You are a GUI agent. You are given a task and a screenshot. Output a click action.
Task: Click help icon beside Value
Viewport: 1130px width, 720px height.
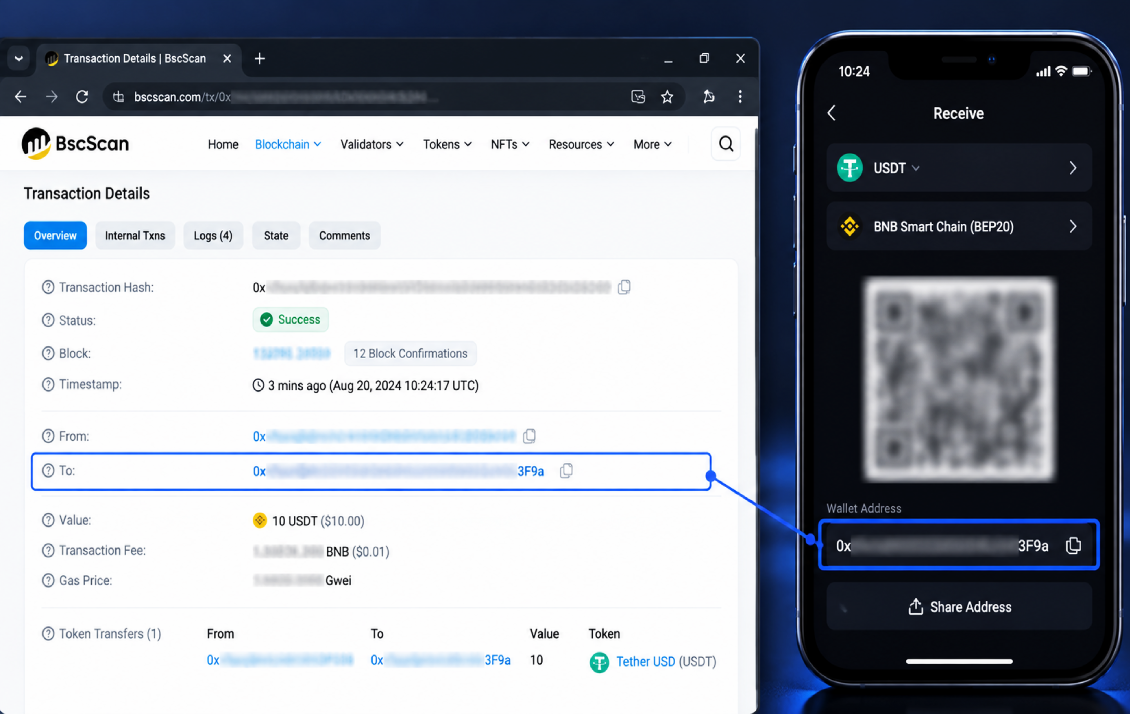pos(48,520)
